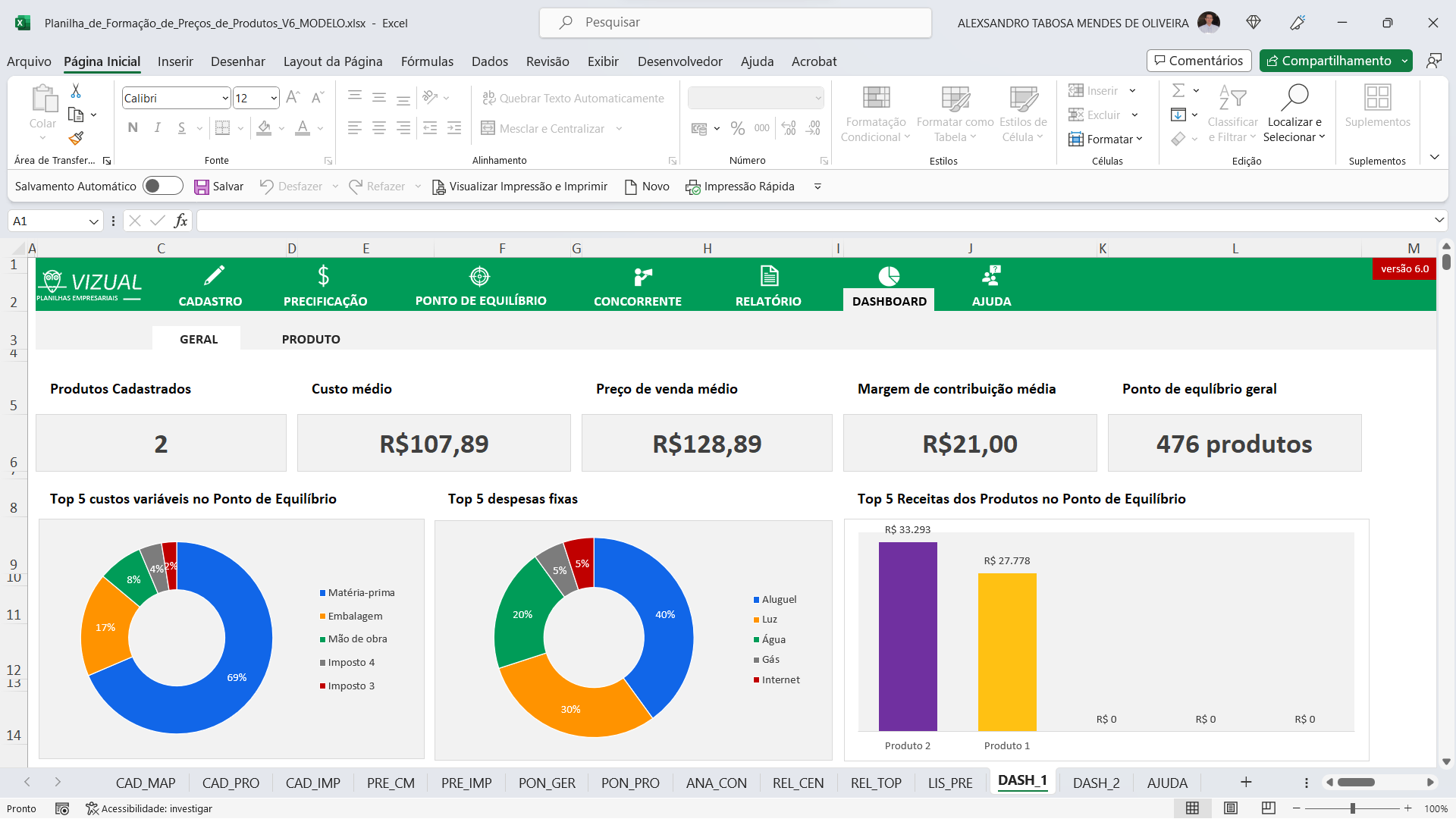Open the Ponto de Equilíbrio target icon

coord(479,277)
